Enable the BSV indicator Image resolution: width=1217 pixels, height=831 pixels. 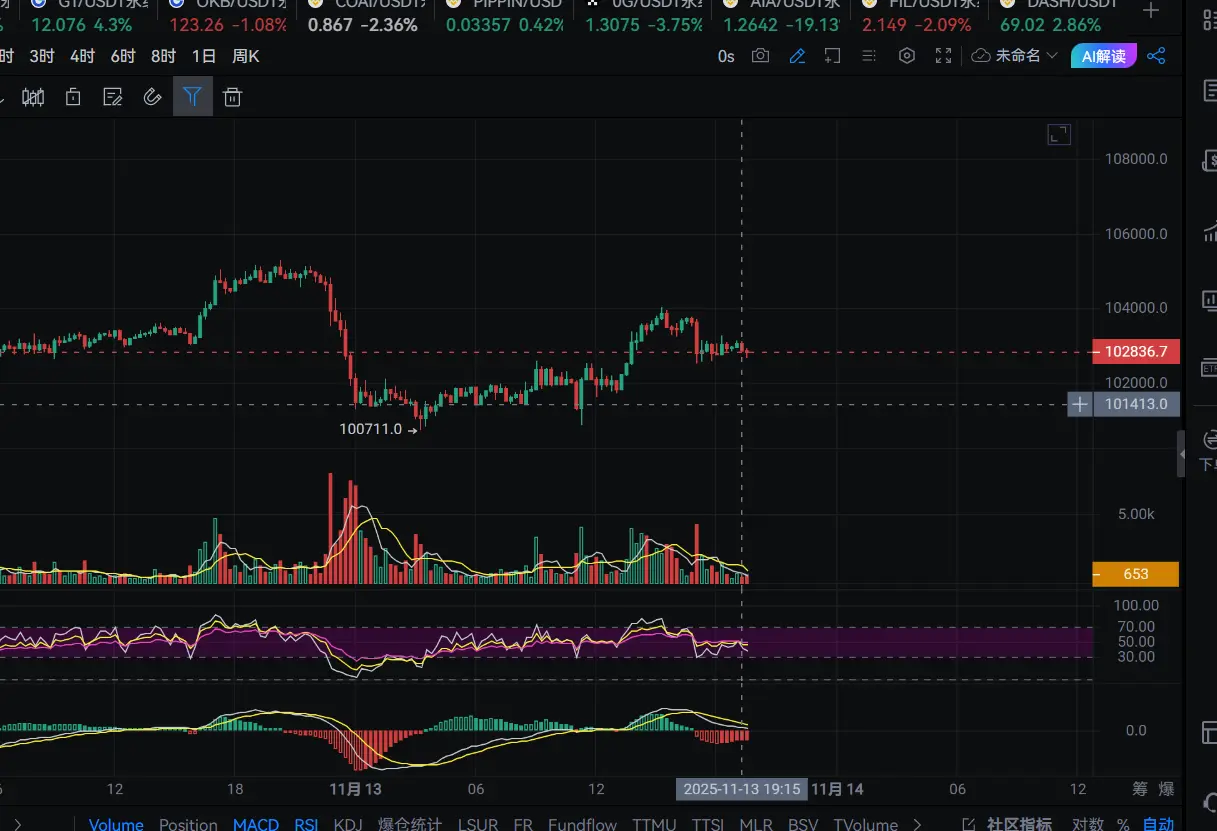pos(803,824)
